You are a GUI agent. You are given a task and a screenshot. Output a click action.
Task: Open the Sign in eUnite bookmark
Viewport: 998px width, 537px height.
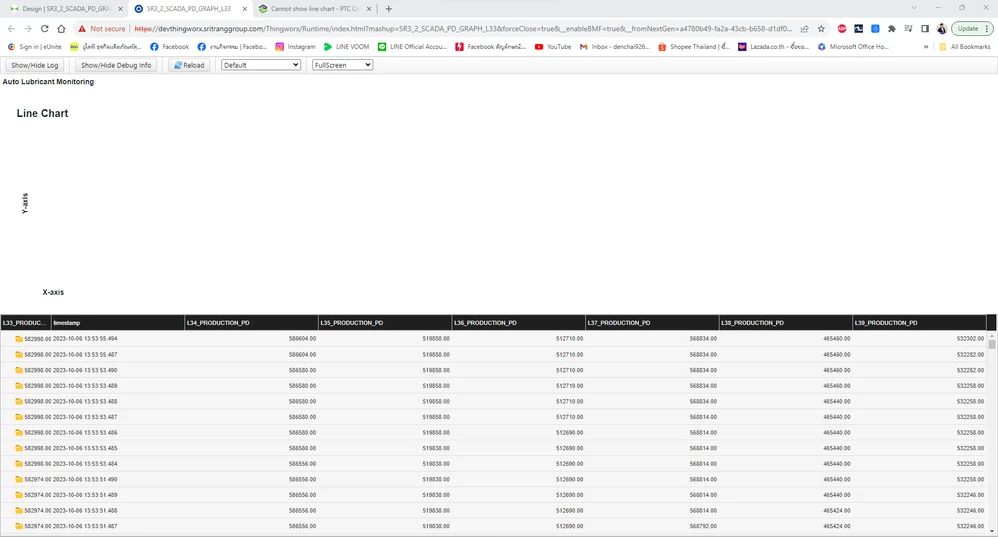[x=34, y=46]
